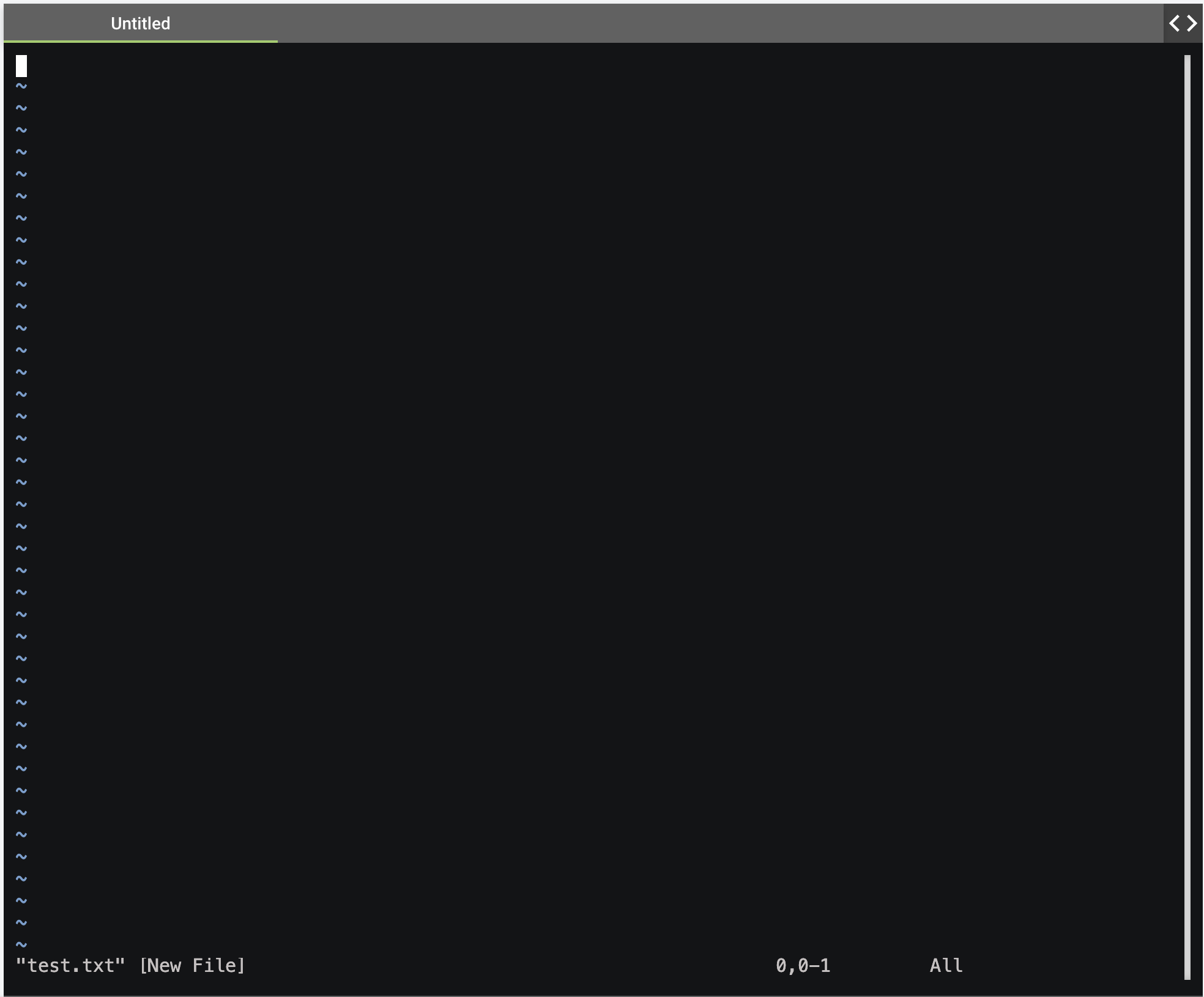The width and height of the screenshot is (1204, 997).
Task: Click the top end of the scrollbar
Action: [x=1187, y=60]
